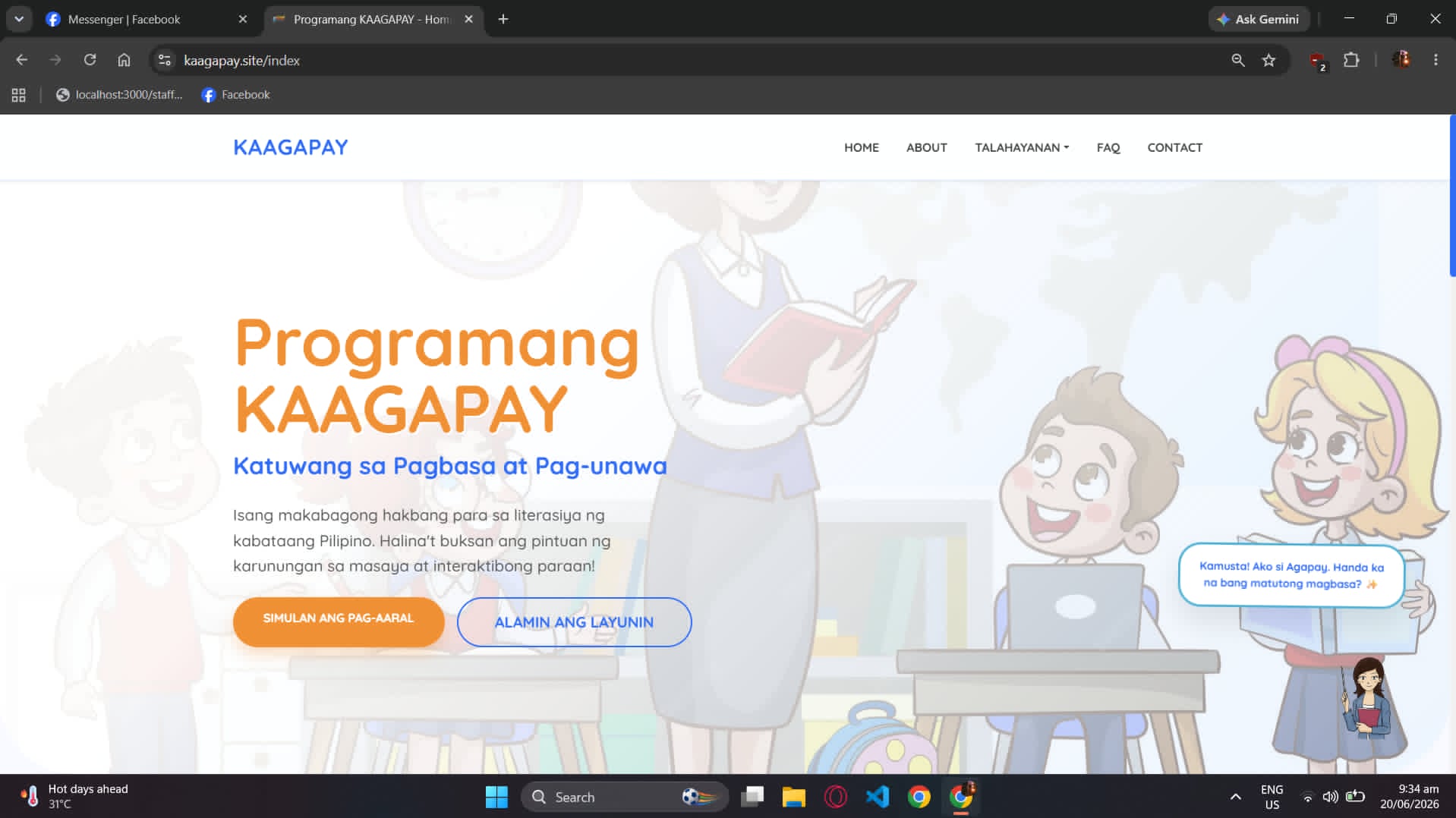
Task: Click the KAAGAPAY site logo
Action: coord(290,147)
